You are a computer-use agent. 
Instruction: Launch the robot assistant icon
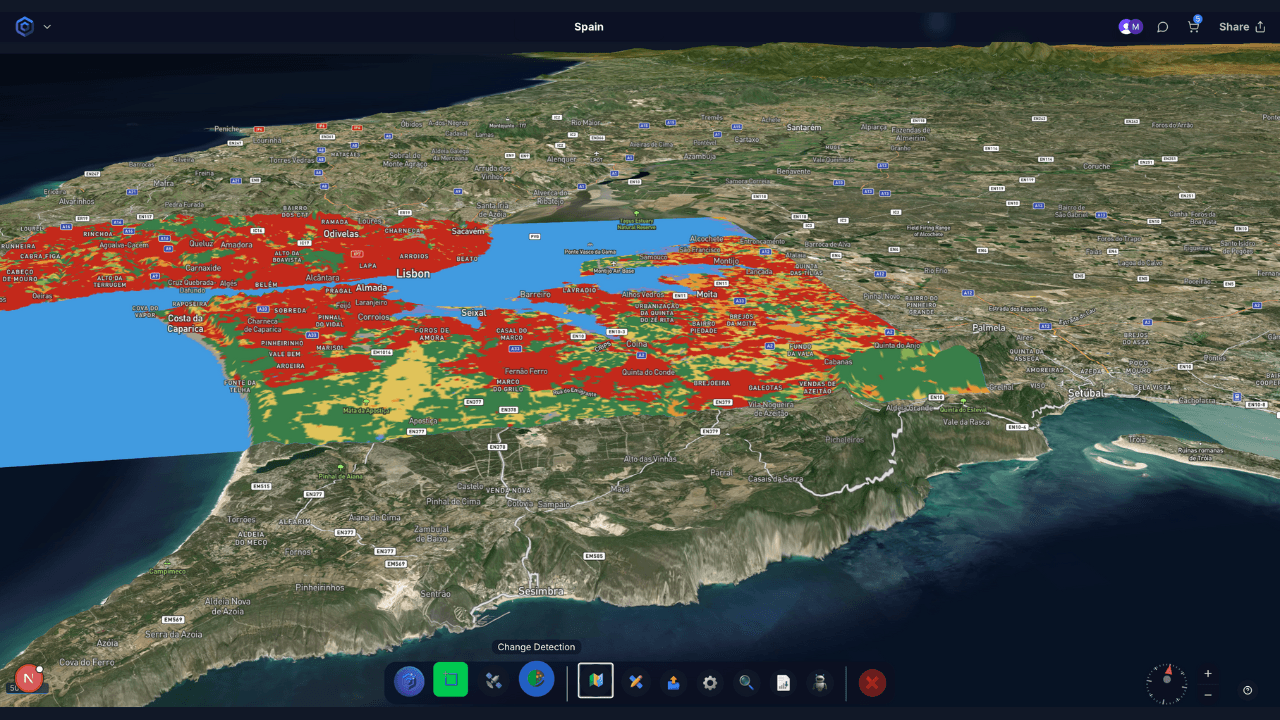[x=820, y=682]
